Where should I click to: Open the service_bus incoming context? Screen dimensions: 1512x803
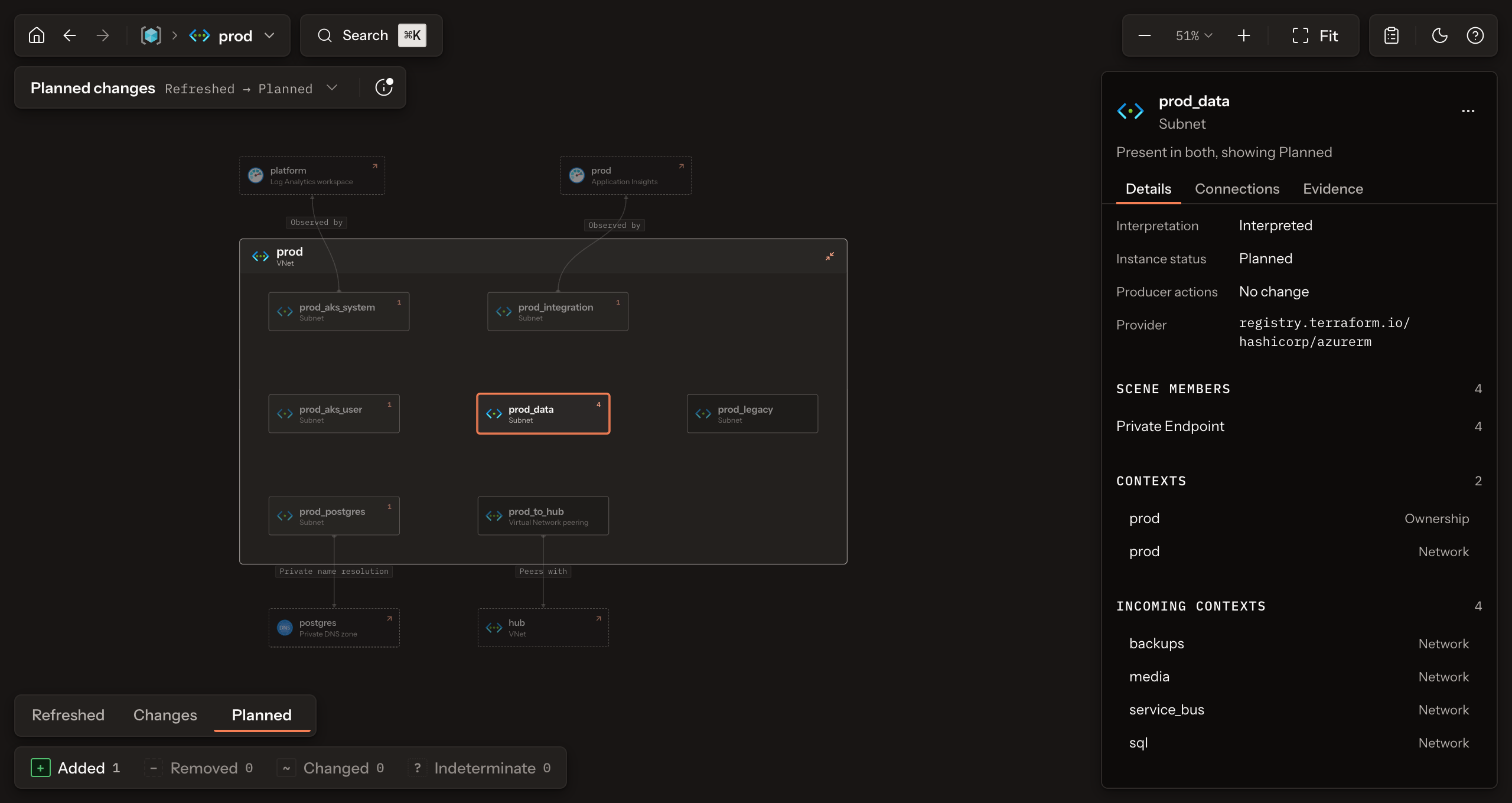pos(1299,710)
